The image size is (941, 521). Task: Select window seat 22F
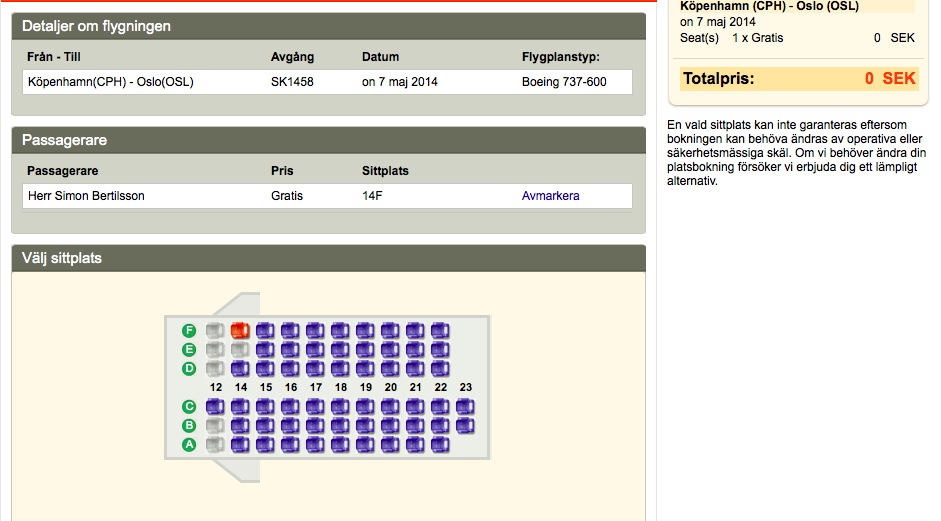[x=440, y=330]
